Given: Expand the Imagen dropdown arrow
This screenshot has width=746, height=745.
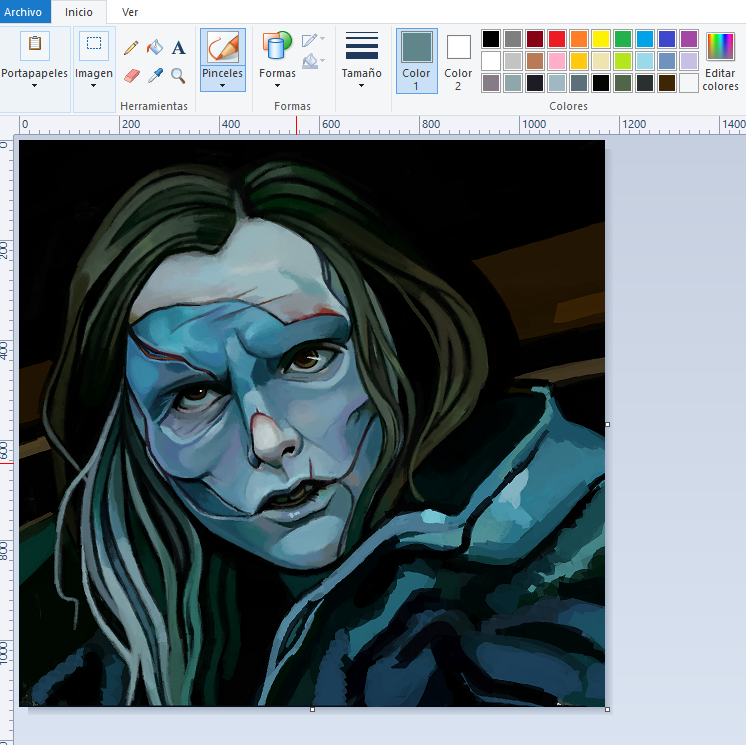Looking at the screenshot, I should tap(93, 86).
